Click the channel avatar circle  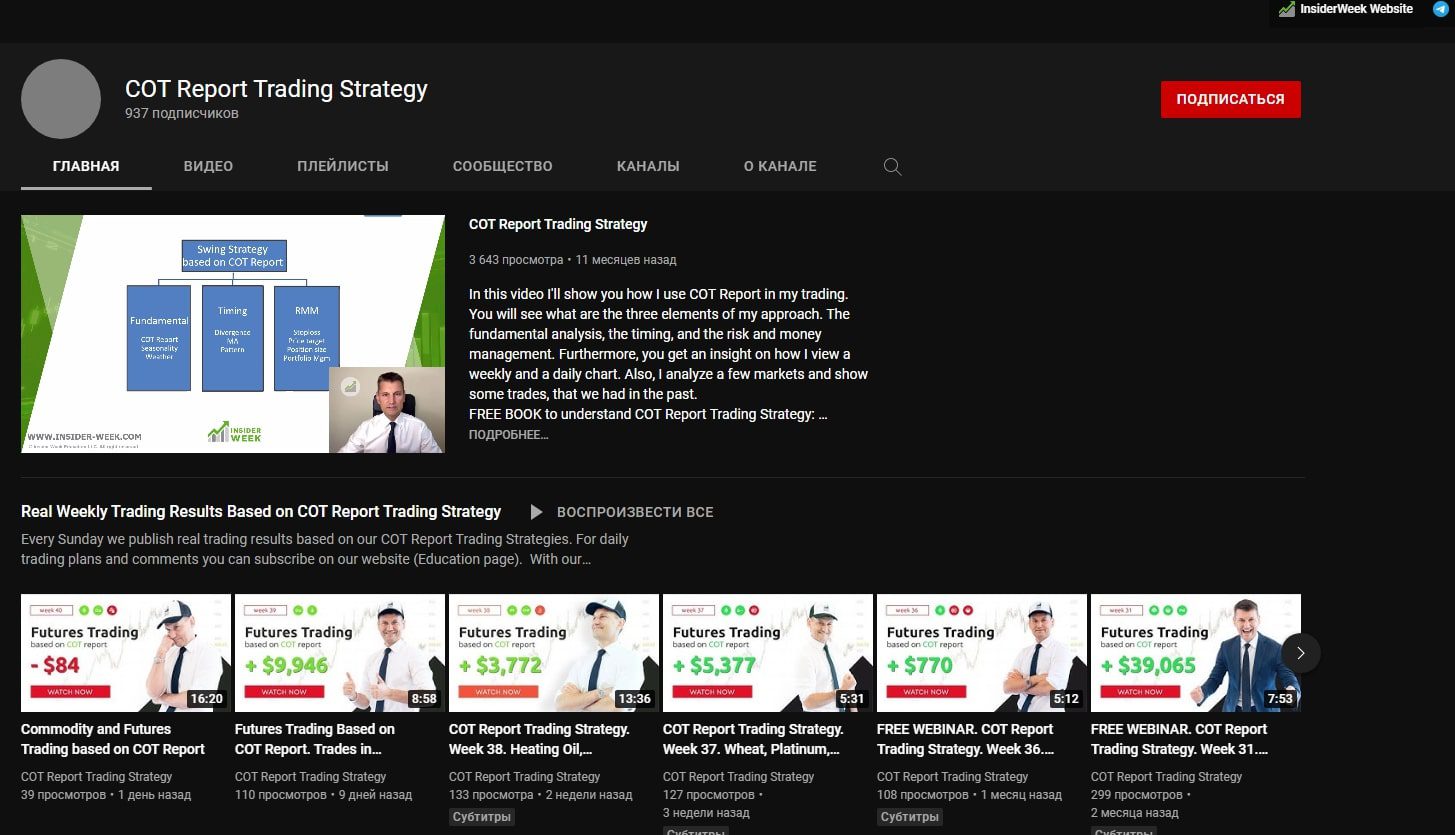pos(61,99)
